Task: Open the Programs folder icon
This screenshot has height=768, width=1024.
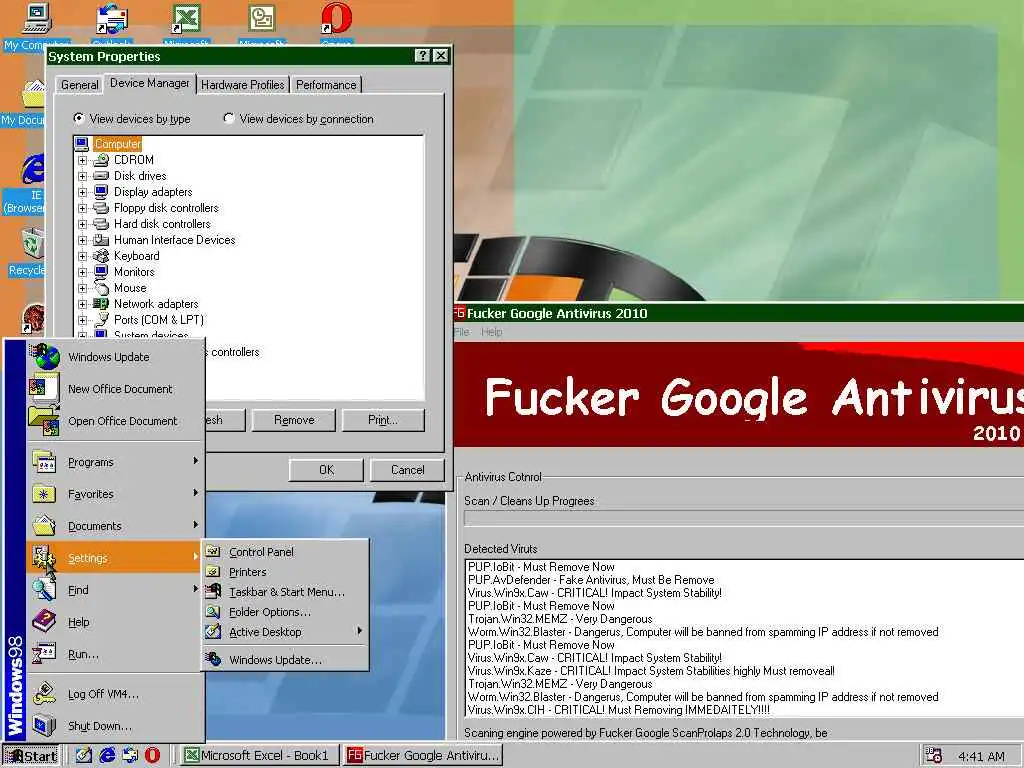Action: coord(44,462)
